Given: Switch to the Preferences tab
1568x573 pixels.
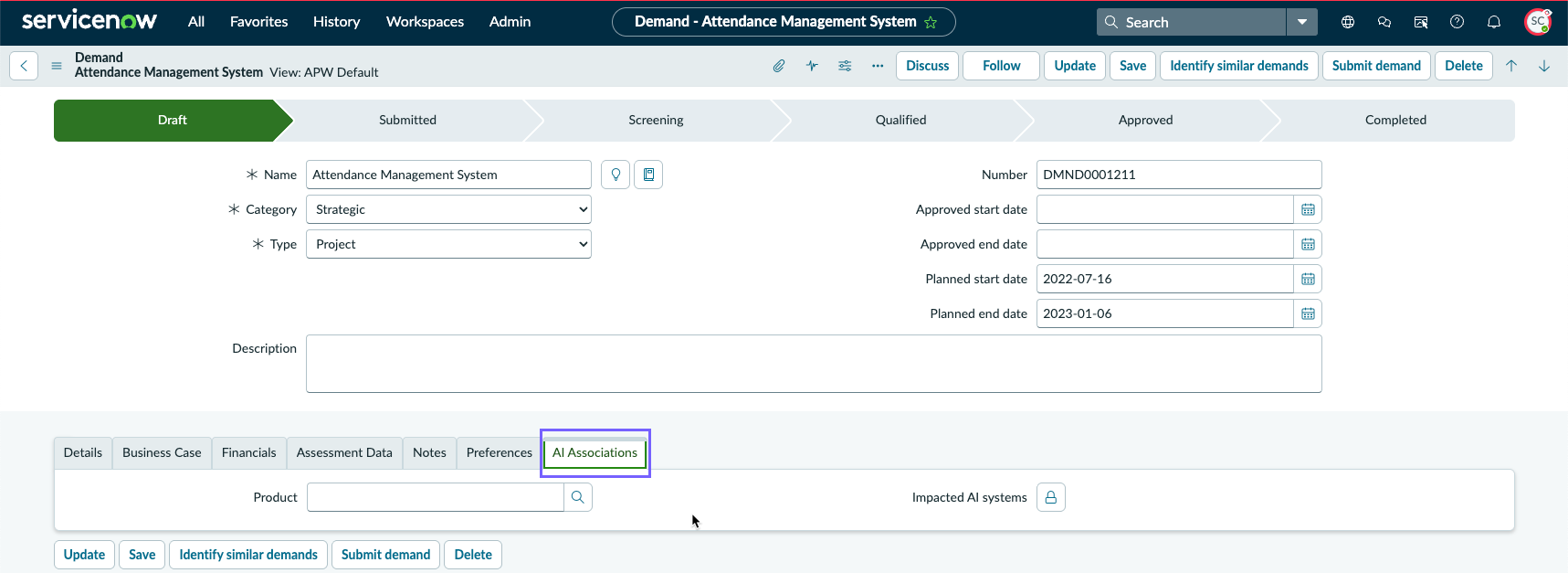Looking at the screenshot, I should pos(500,452).
